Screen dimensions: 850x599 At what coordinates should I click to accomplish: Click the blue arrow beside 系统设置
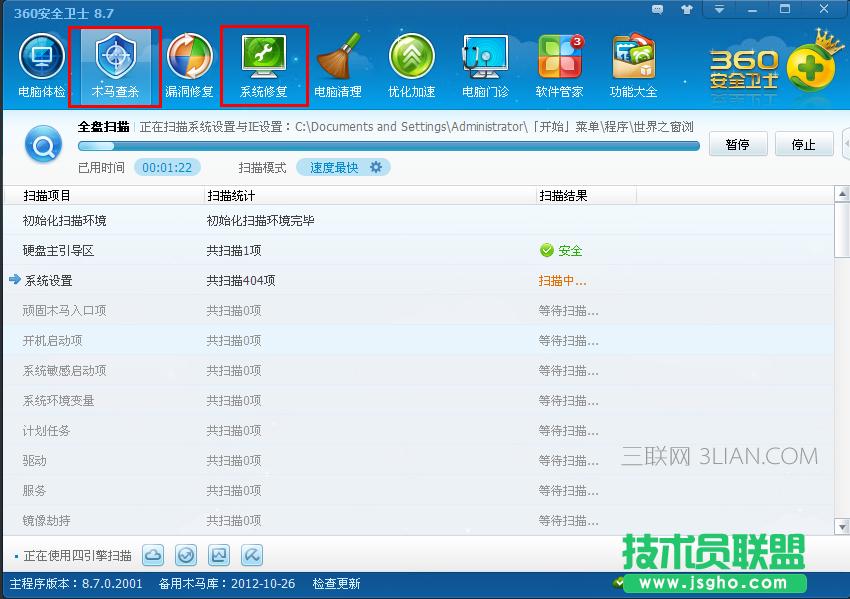(x=15, y=280)
